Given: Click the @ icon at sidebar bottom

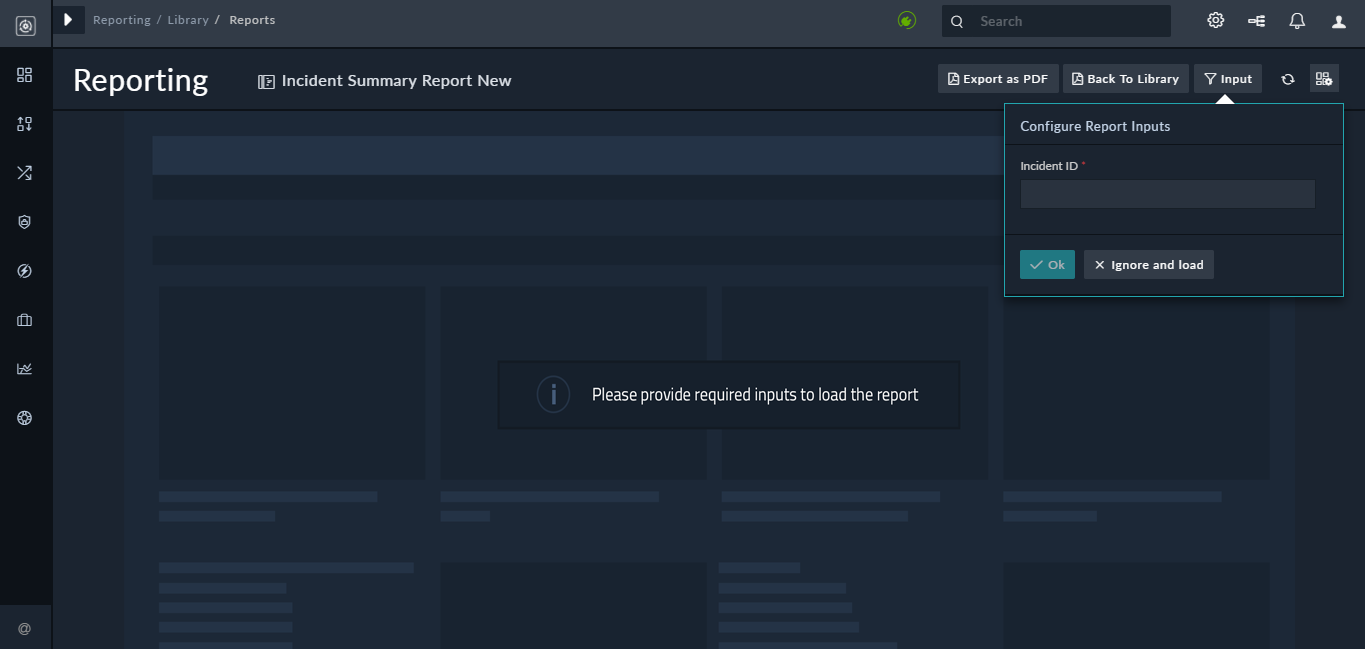Looking at the screenshot, I should click(25, 628).
